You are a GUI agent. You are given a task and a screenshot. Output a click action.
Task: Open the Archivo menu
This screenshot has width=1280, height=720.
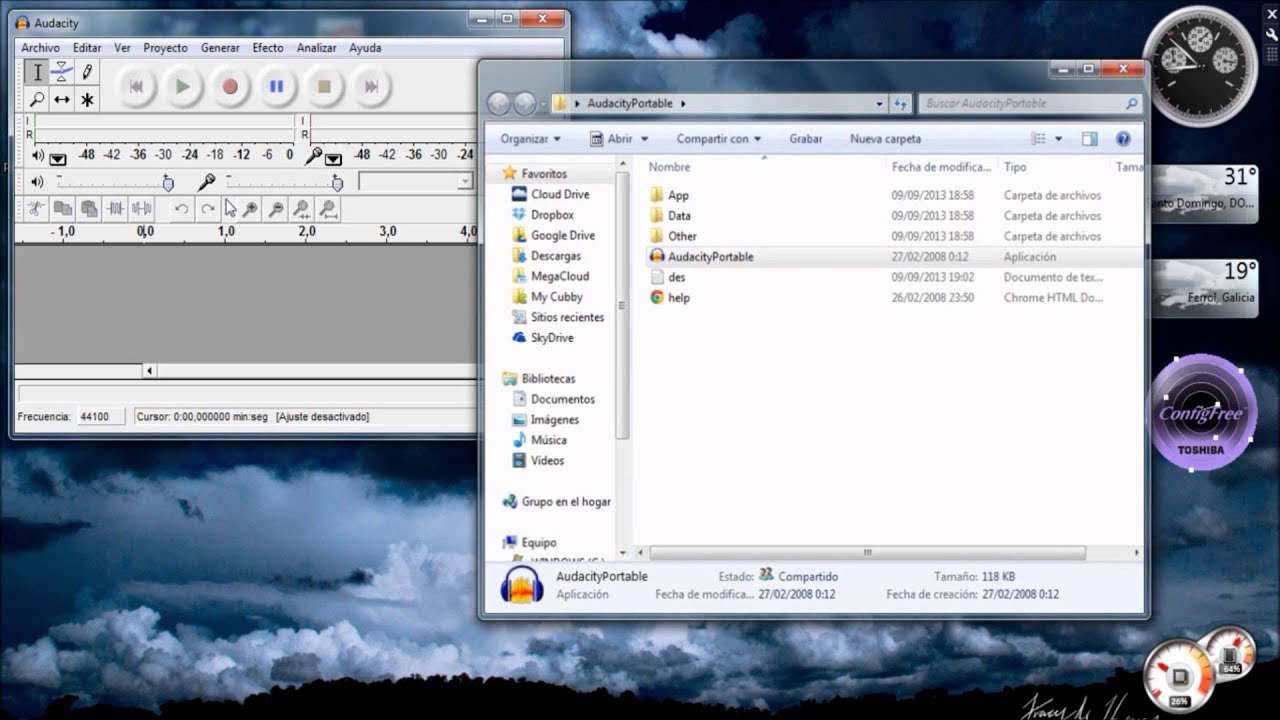coord(41,47)
